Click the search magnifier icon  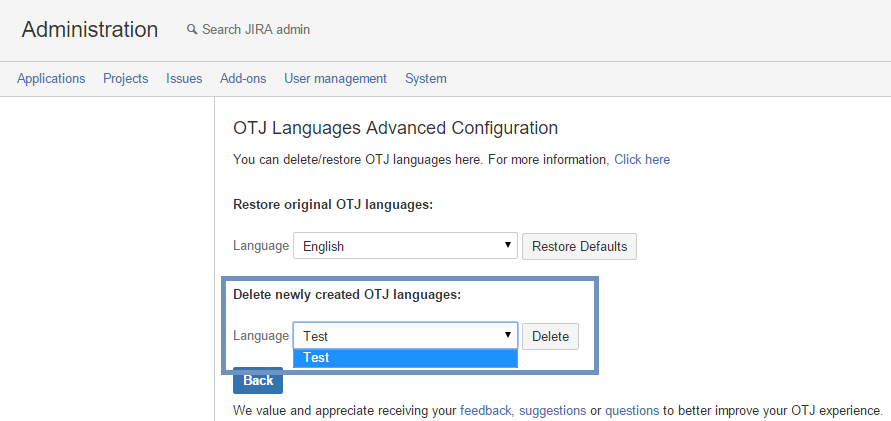(191, 30)
